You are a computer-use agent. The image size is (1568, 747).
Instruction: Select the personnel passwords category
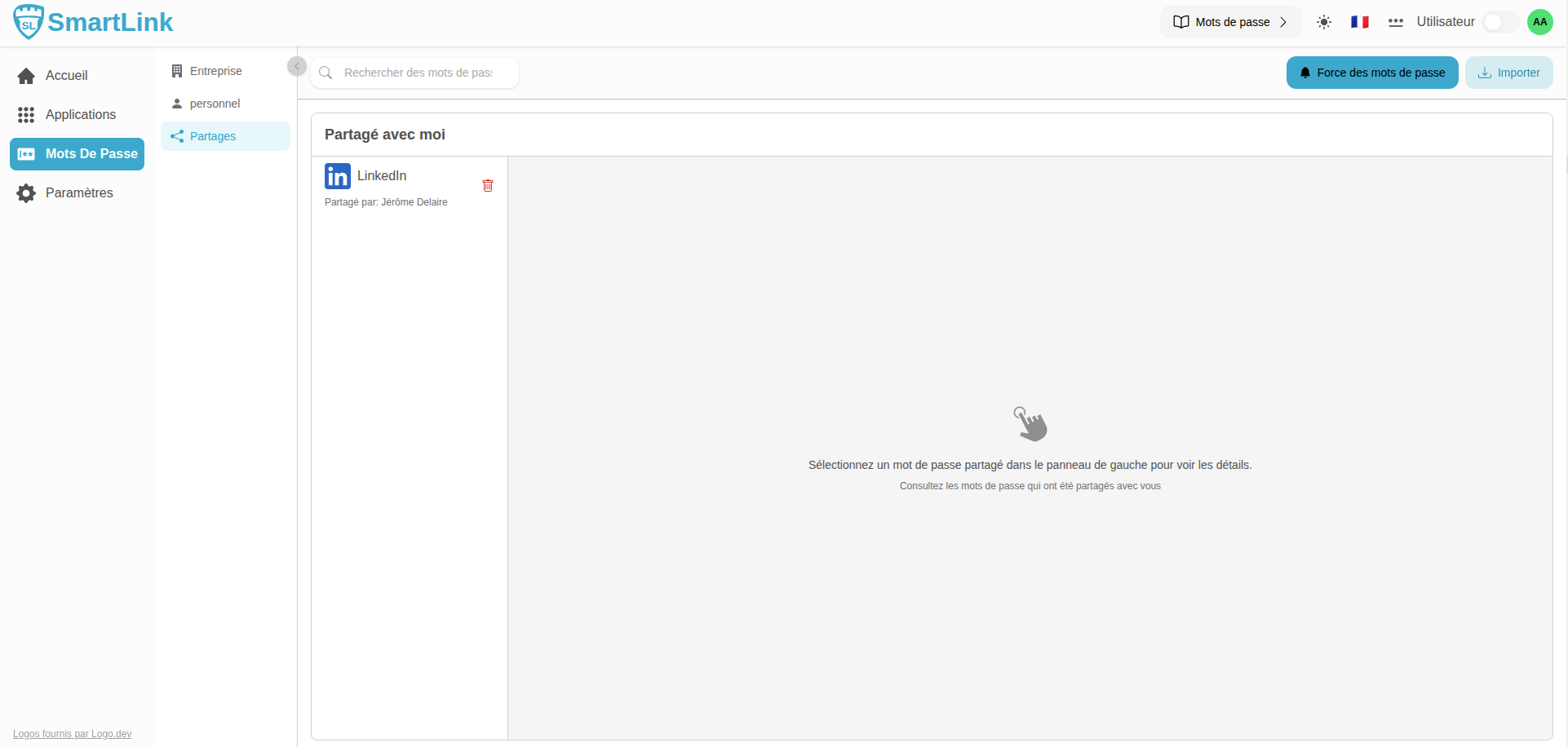215,104
